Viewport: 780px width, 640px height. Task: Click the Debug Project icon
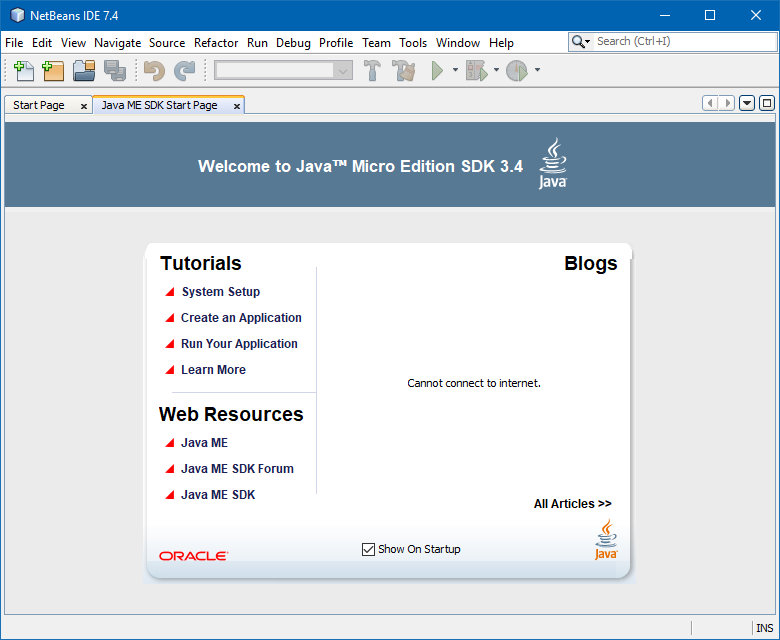point(477,71)
